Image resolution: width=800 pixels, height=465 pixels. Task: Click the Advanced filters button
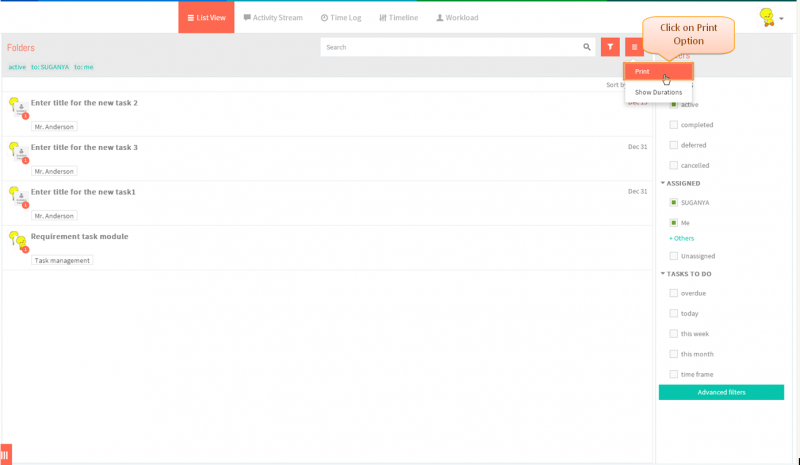[x=721, y=392]
